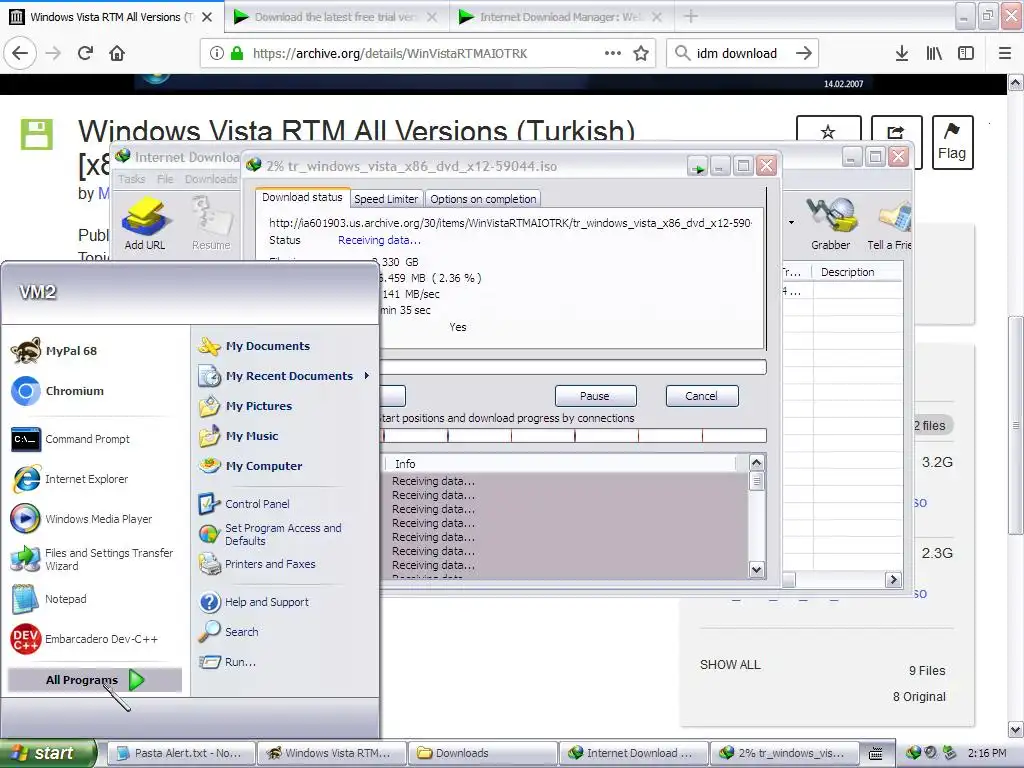The image size is (1024, 768).
Task: Click the download progress bar
Action: coord(573,367)
